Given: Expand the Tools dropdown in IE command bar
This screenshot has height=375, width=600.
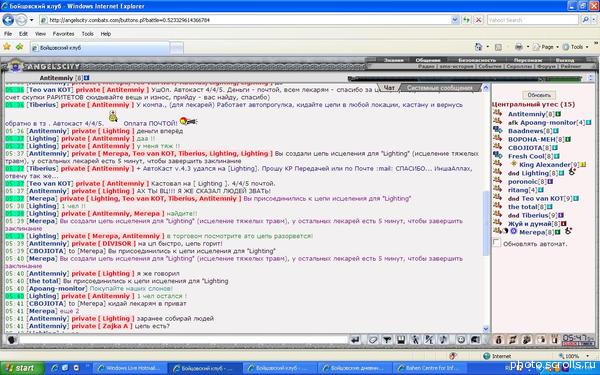Looking at the screenshot, I should point(586,47).
